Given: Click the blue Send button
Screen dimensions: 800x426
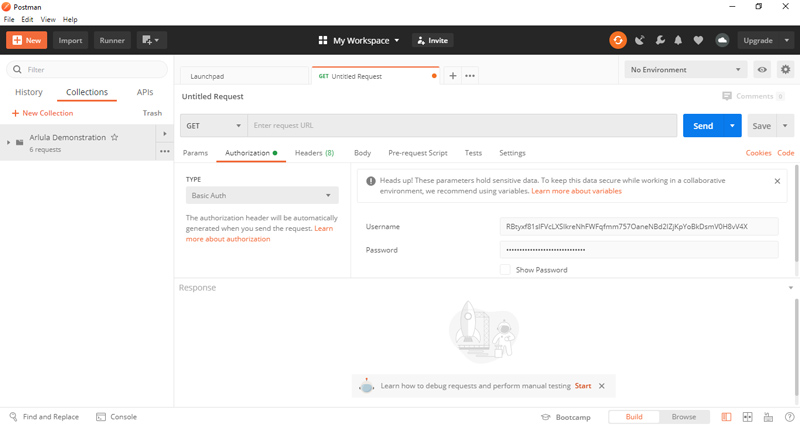Looking at the screenshot, I should 703,126.
